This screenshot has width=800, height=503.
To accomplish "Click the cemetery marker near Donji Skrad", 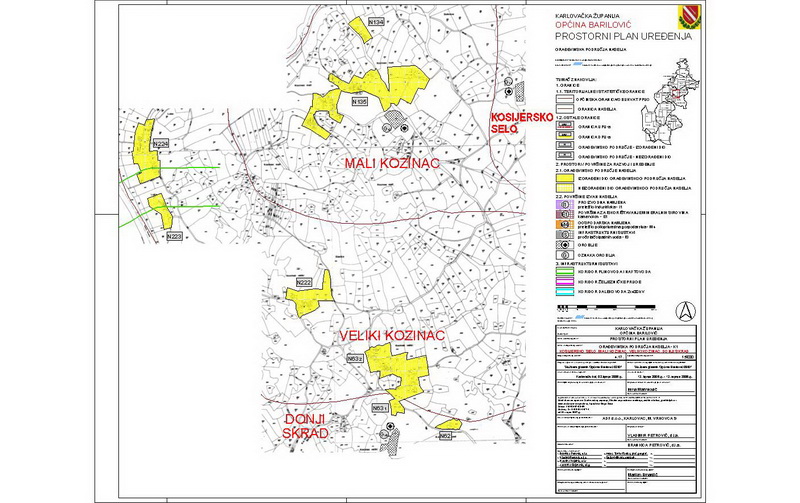I will point(390,426).
